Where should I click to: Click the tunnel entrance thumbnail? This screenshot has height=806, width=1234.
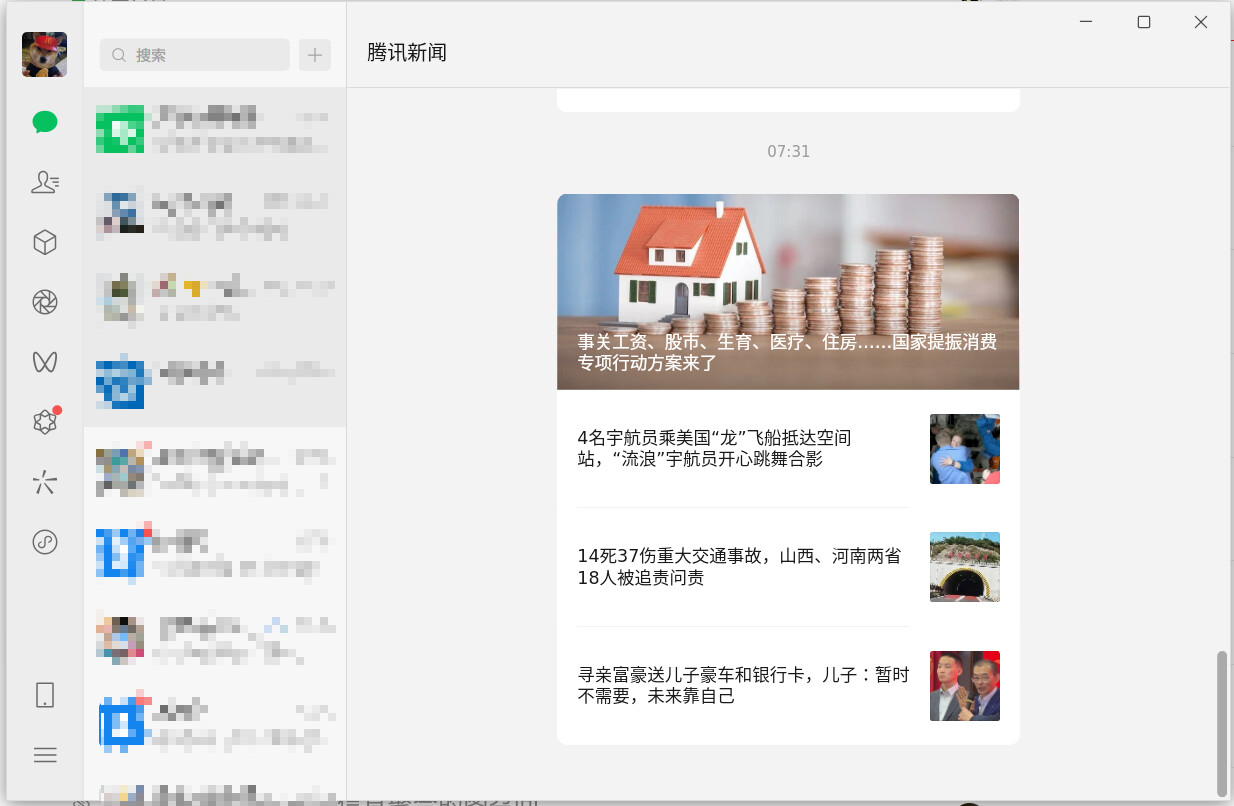pyautogui.click(x=964, y=567)
